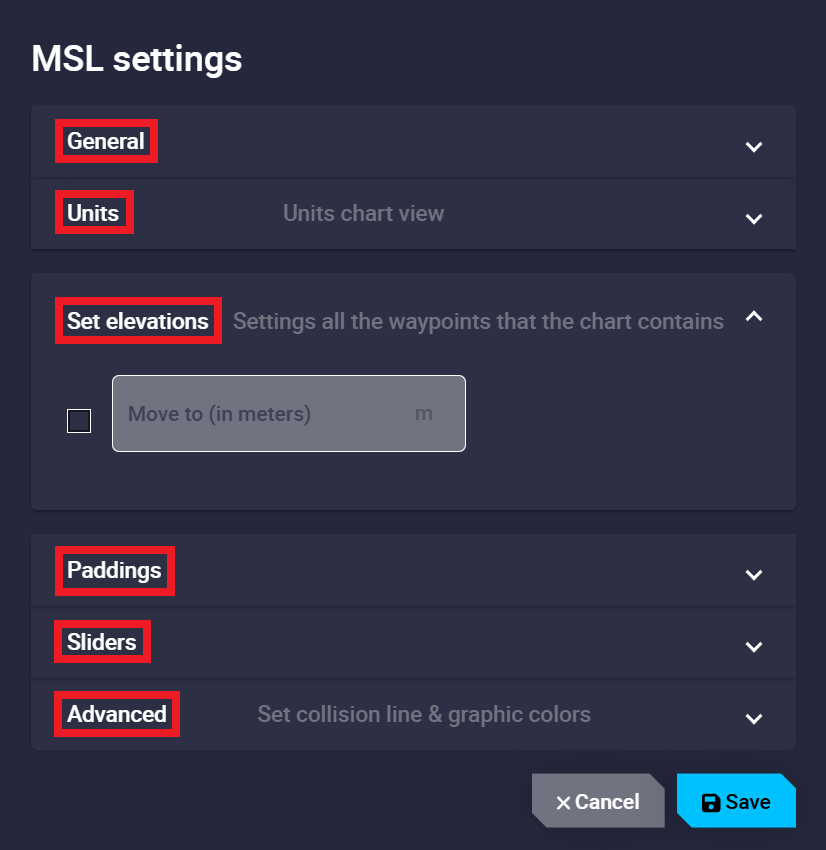Enable the Move to elevation checkbox
This screenshot has height=850, width=826.
point(79,421)
